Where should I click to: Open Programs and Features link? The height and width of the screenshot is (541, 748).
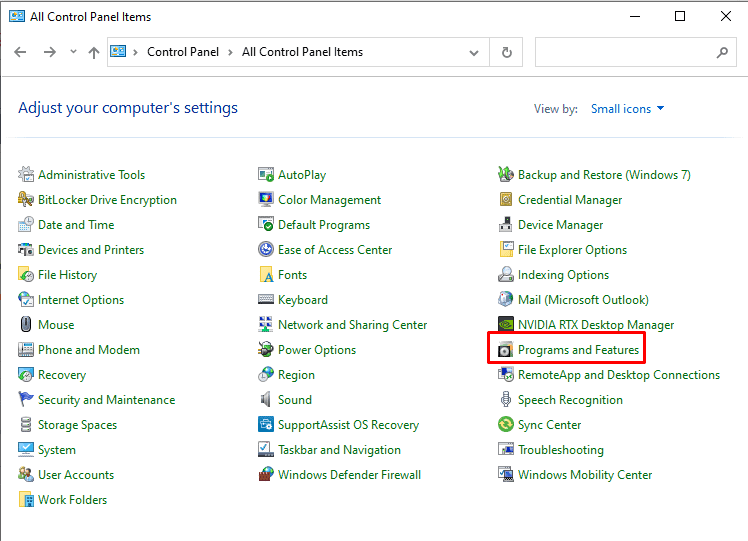pyautogui.click(x=578, y=350)
